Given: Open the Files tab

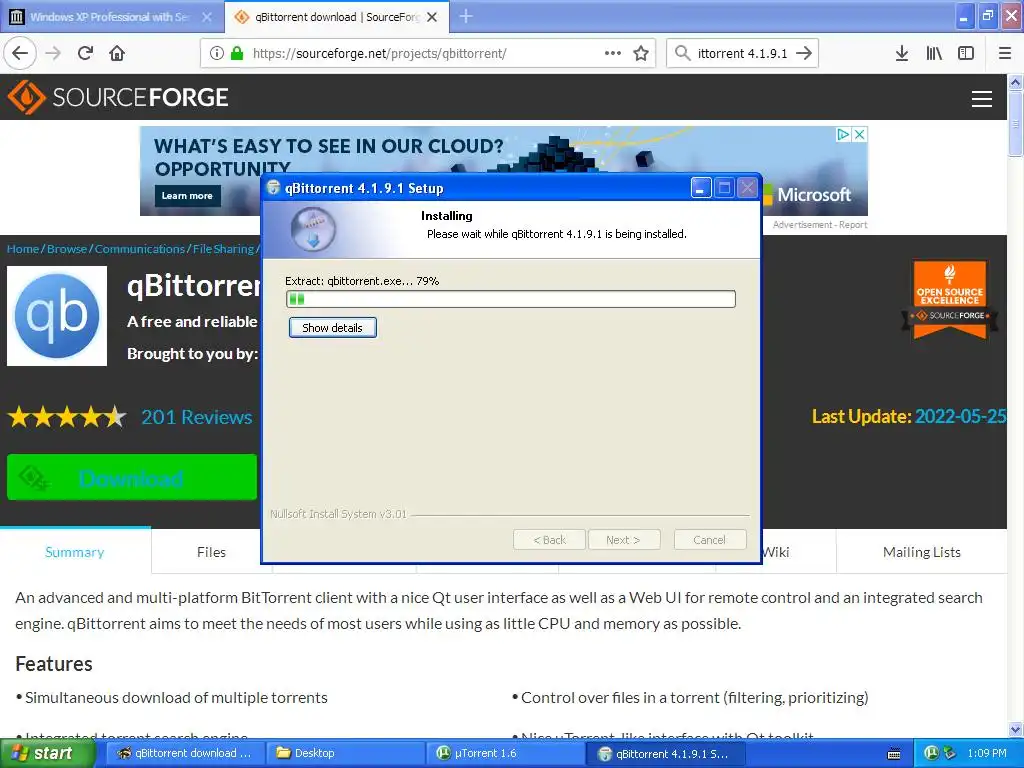Looking at the screenshot, I should coord(212,552).
